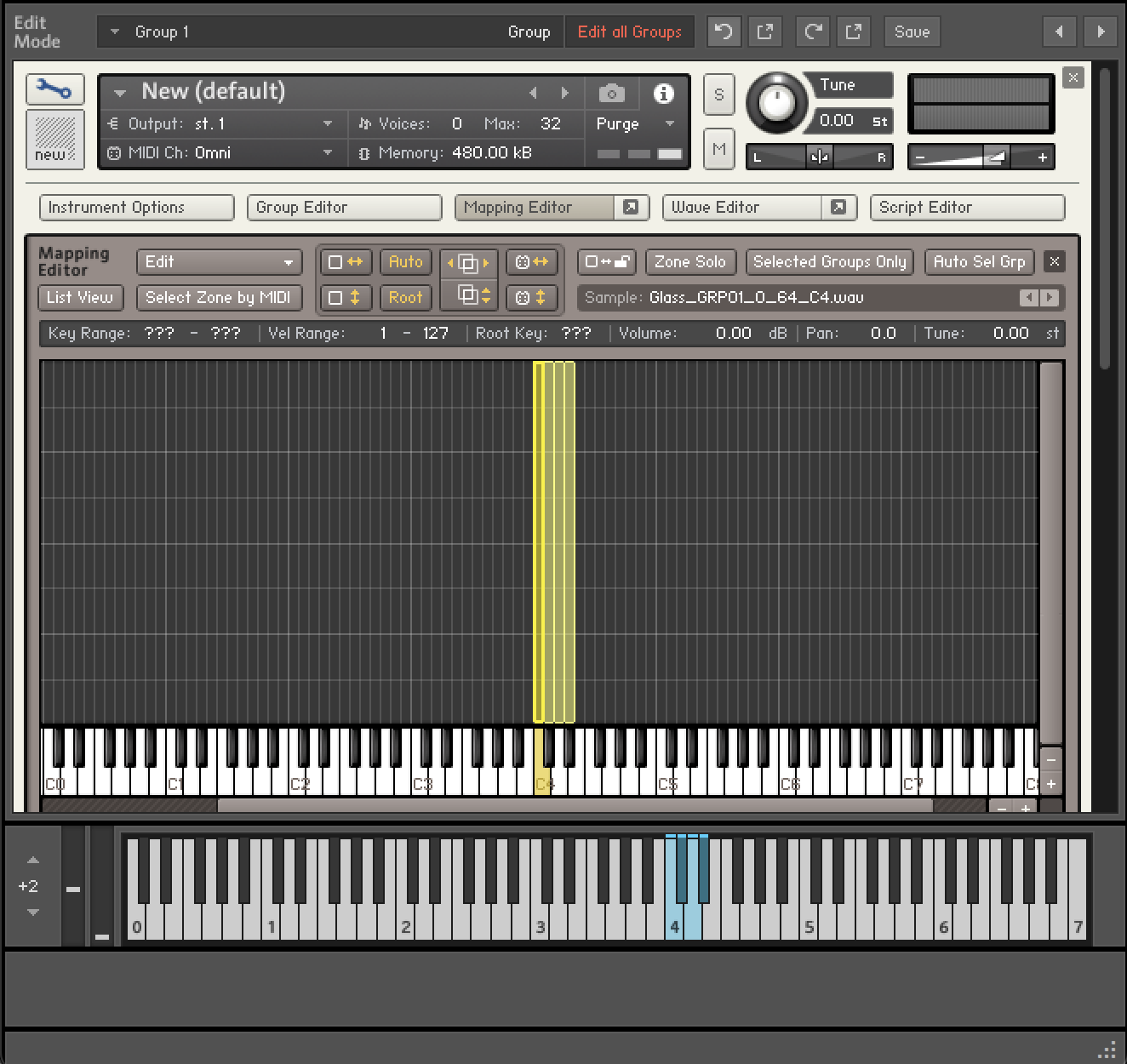
Task: Toggle the Root button
Action: 405,298
